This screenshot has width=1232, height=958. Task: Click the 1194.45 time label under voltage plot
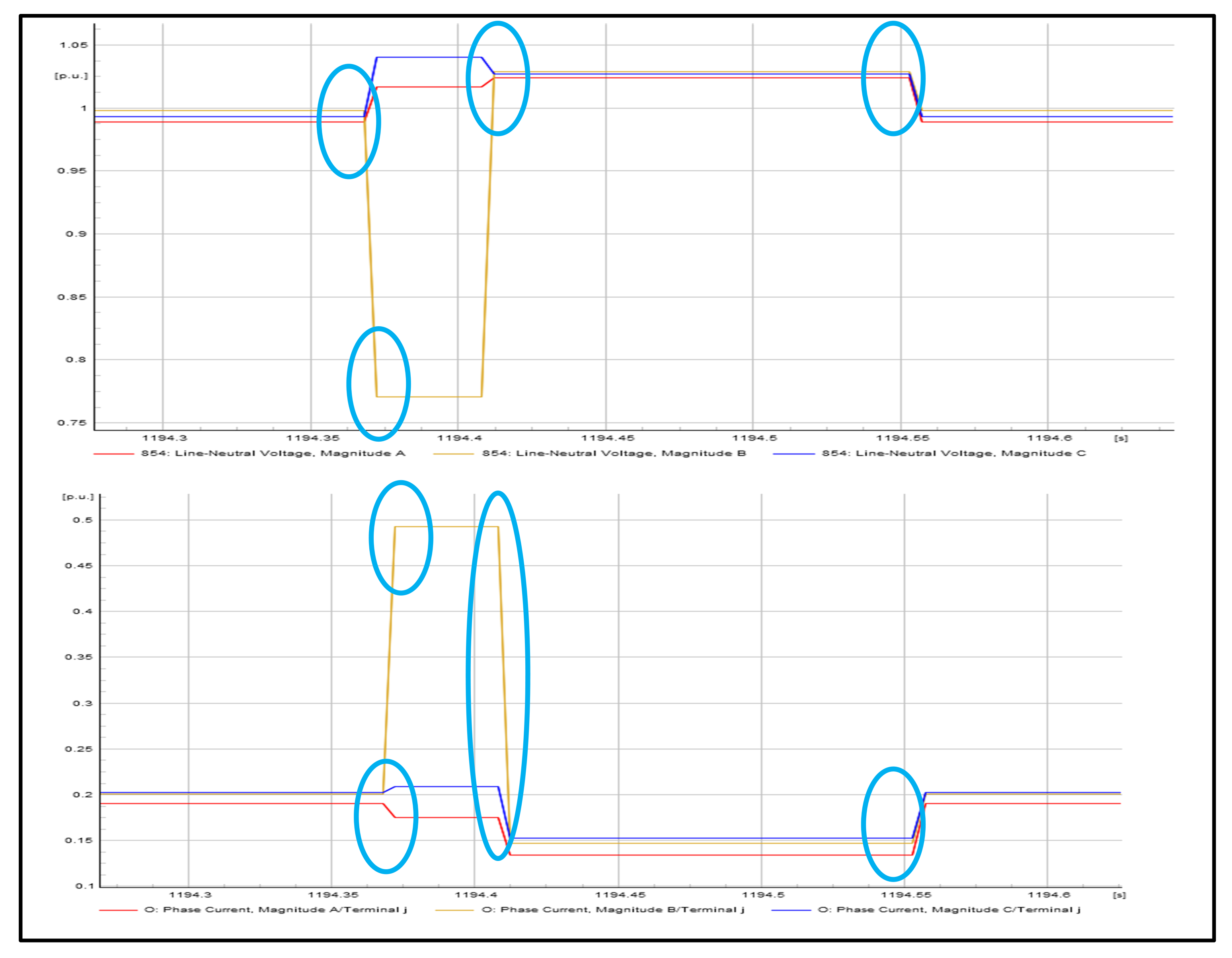coord(608,438)
